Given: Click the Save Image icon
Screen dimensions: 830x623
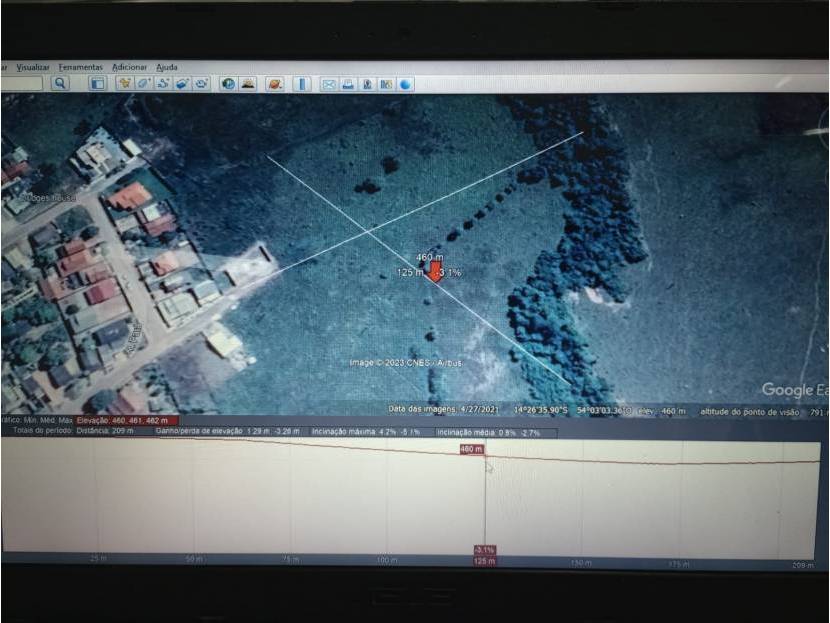Looking at the screenshot, I should point(367,84).
